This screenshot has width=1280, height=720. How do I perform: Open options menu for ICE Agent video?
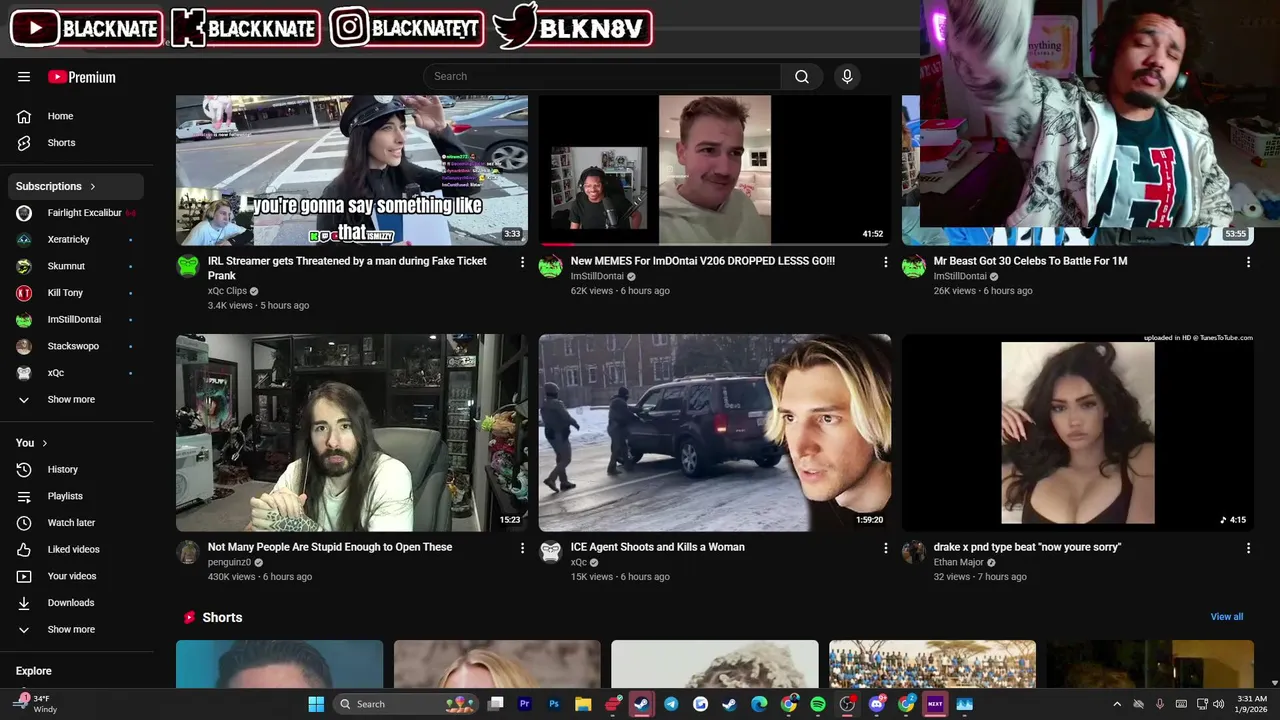click(x=885, y=548)
